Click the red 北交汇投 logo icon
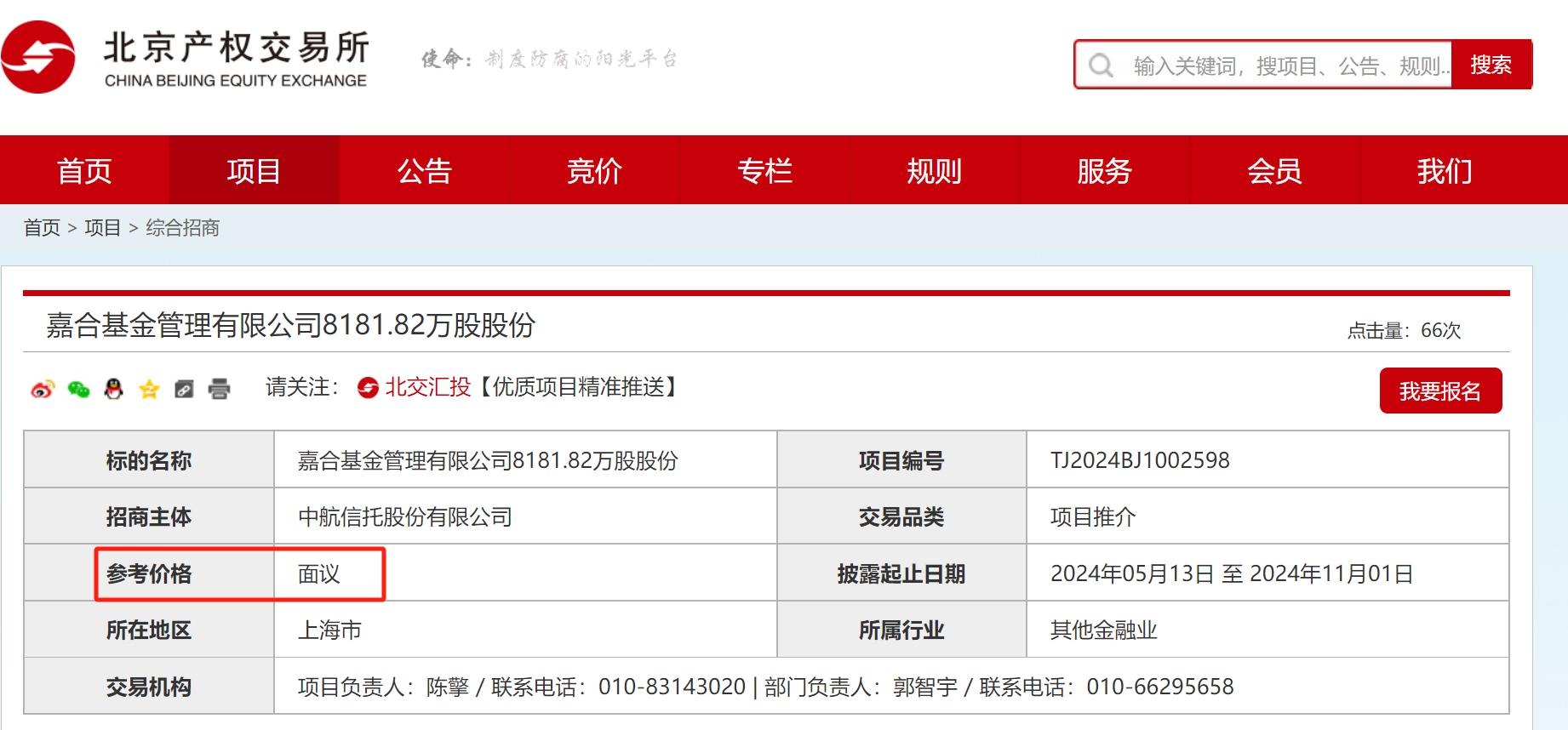The image size is (1568, 730). [368, 388]
